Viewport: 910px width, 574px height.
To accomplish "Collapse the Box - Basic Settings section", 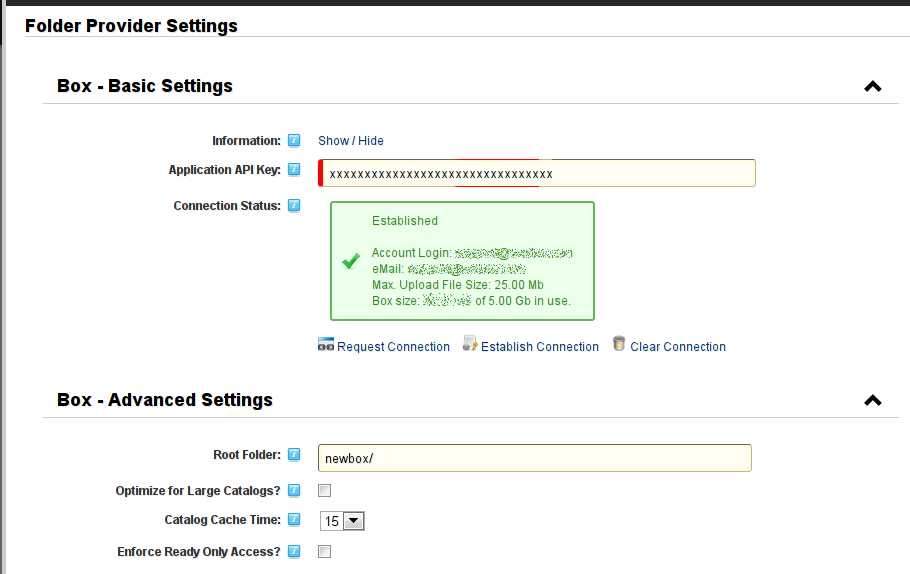I will pyautogui.click(x=872, y=86).
